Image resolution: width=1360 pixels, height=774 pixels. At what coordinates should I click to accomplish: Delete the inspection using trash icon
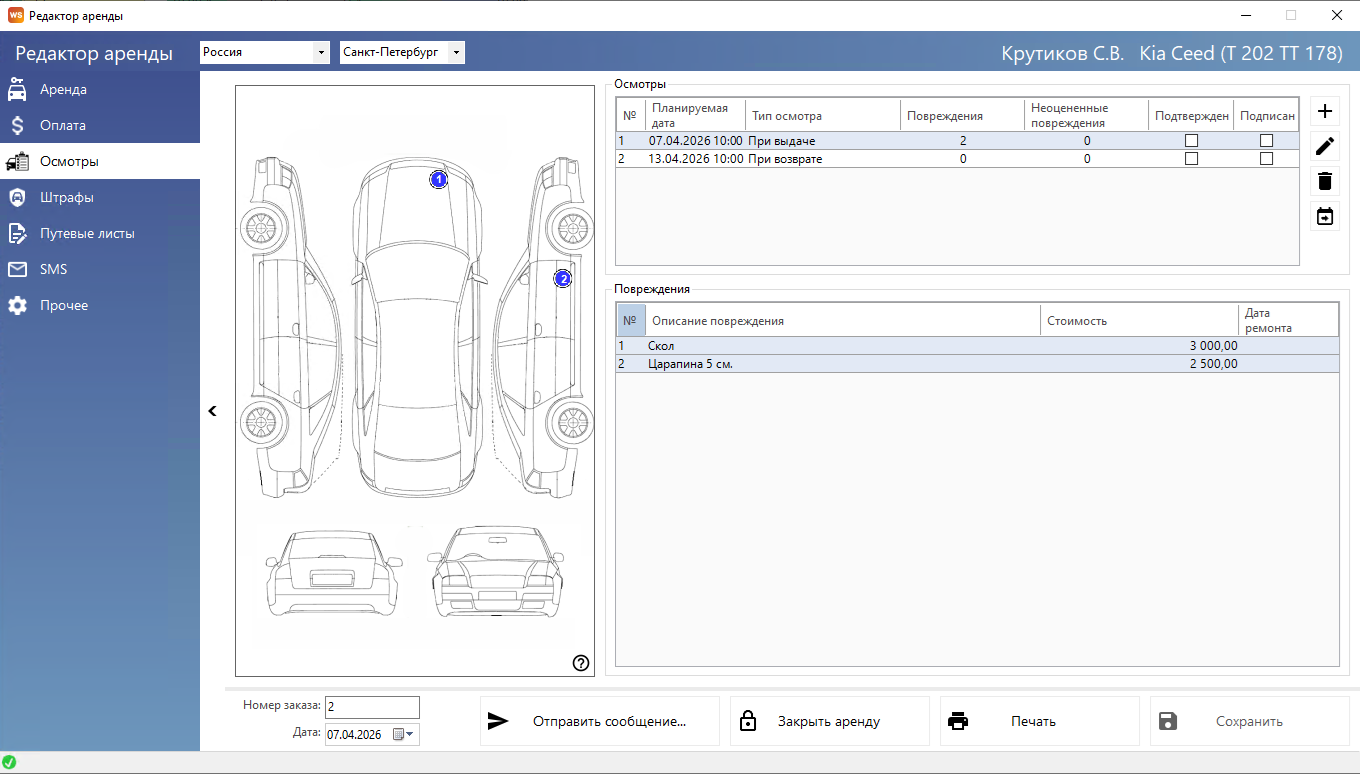coord(1325,181)
